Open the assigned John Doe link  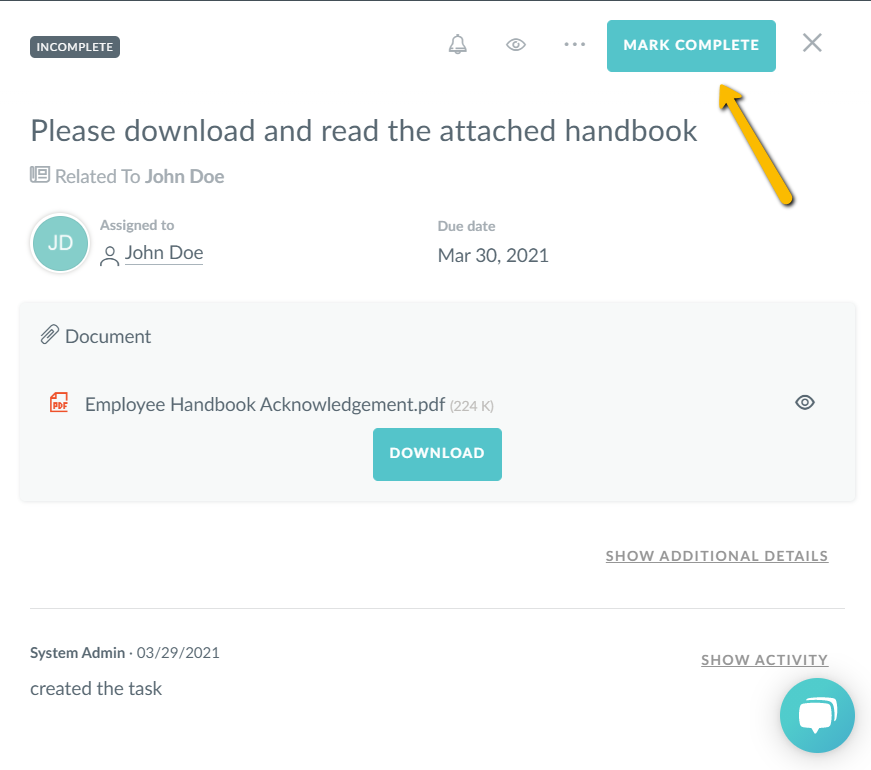pos(164,253)
